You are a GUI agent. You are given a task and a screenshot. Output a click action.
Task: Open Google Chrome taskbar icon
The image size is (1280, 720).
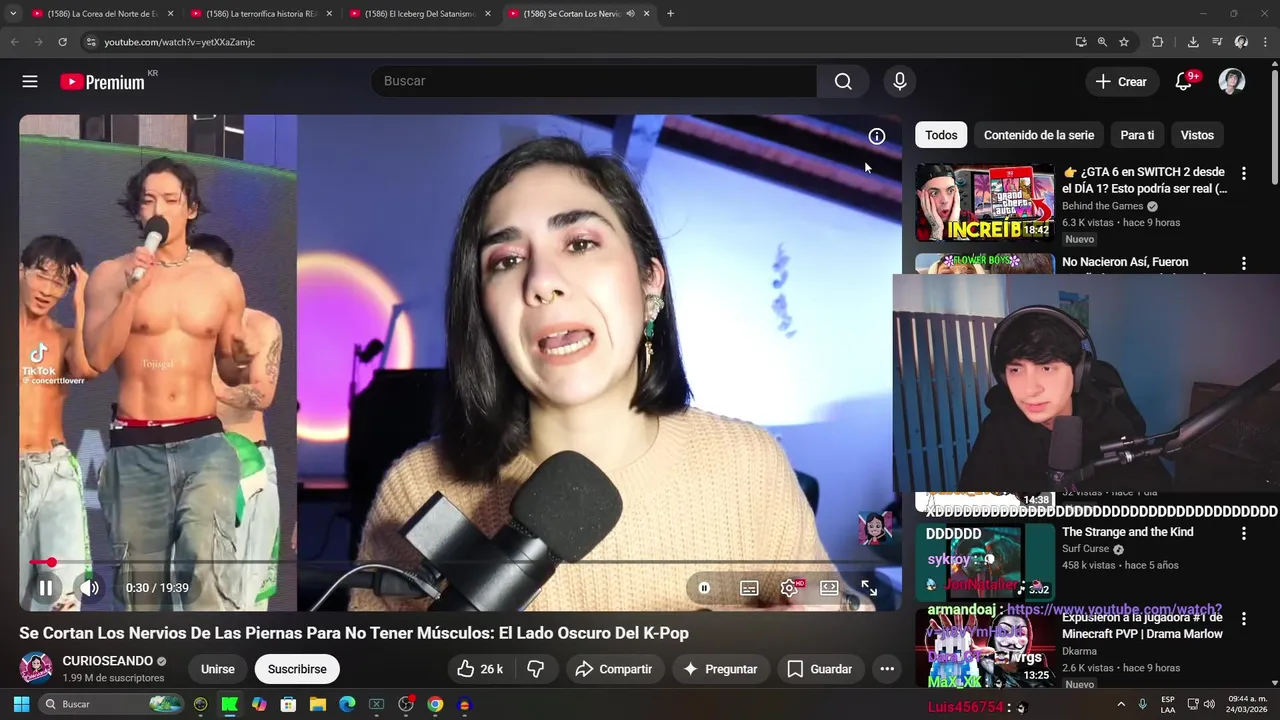[x=435, y=704]
